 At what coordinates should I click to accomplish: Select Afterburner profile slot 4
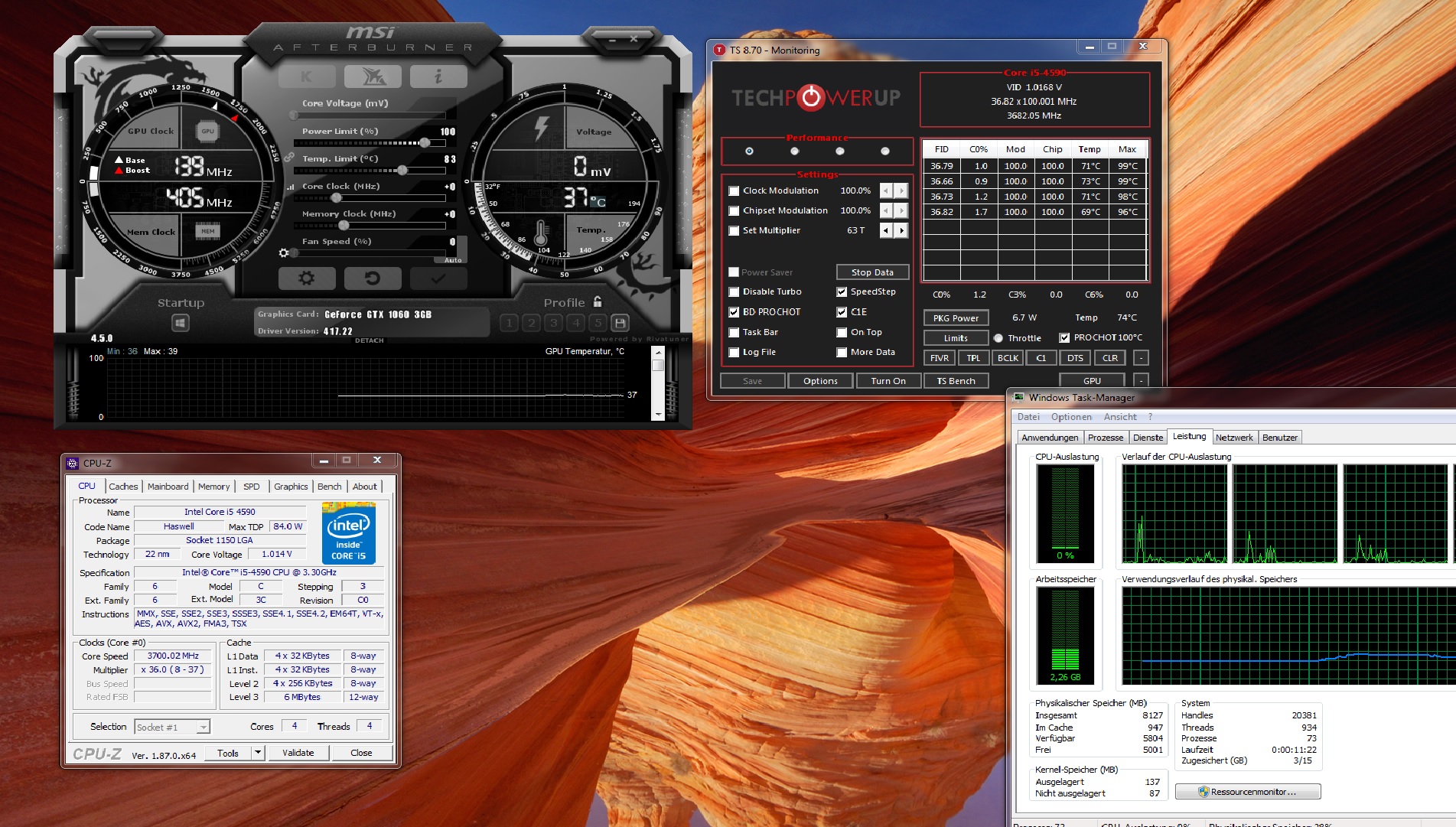tap(576, 323)
